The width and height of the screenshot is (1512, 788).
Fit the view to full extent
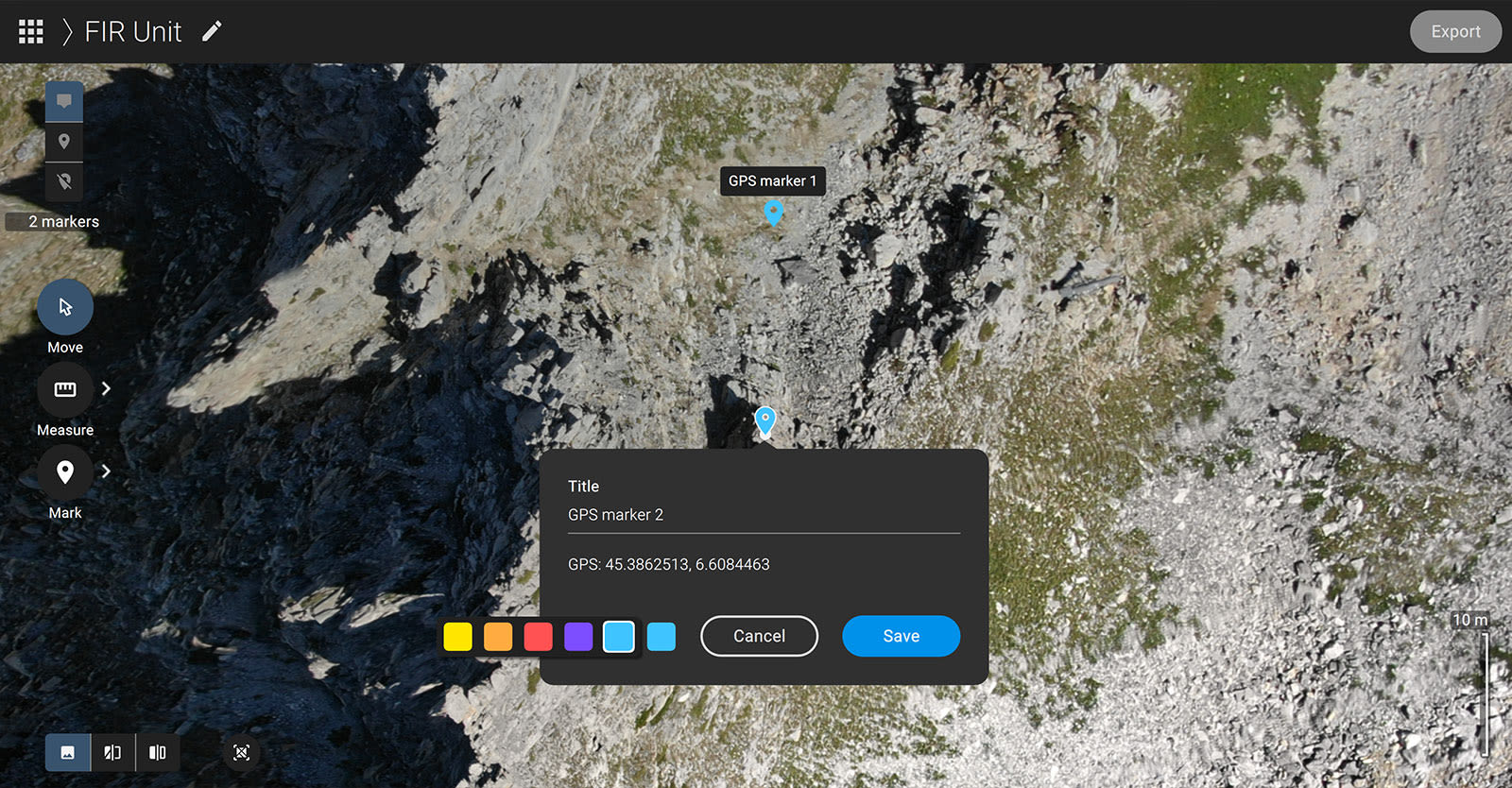coord(241,752)
